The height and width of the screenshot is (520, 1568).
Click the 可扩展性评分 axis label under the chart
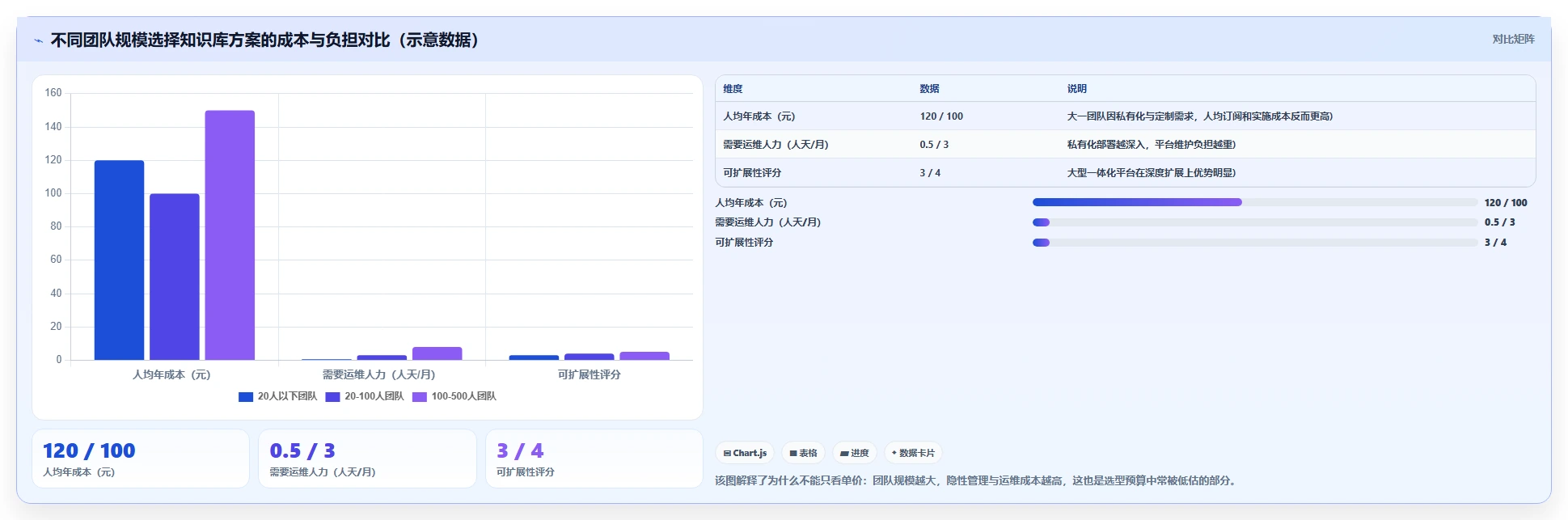pos(589,374)
